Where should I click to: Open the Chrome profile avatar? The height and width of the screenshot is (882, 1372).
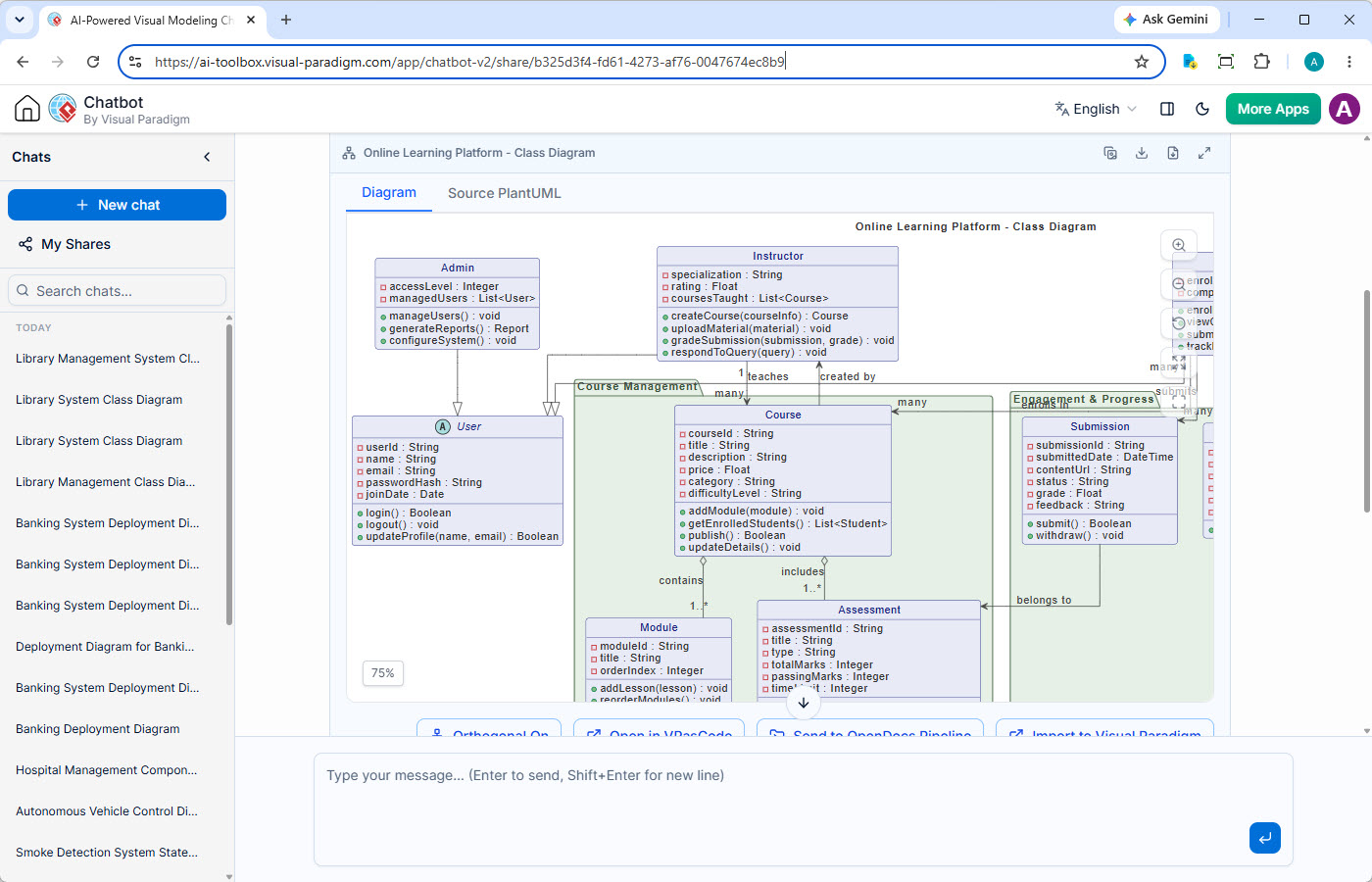(x=1314, y=62)
